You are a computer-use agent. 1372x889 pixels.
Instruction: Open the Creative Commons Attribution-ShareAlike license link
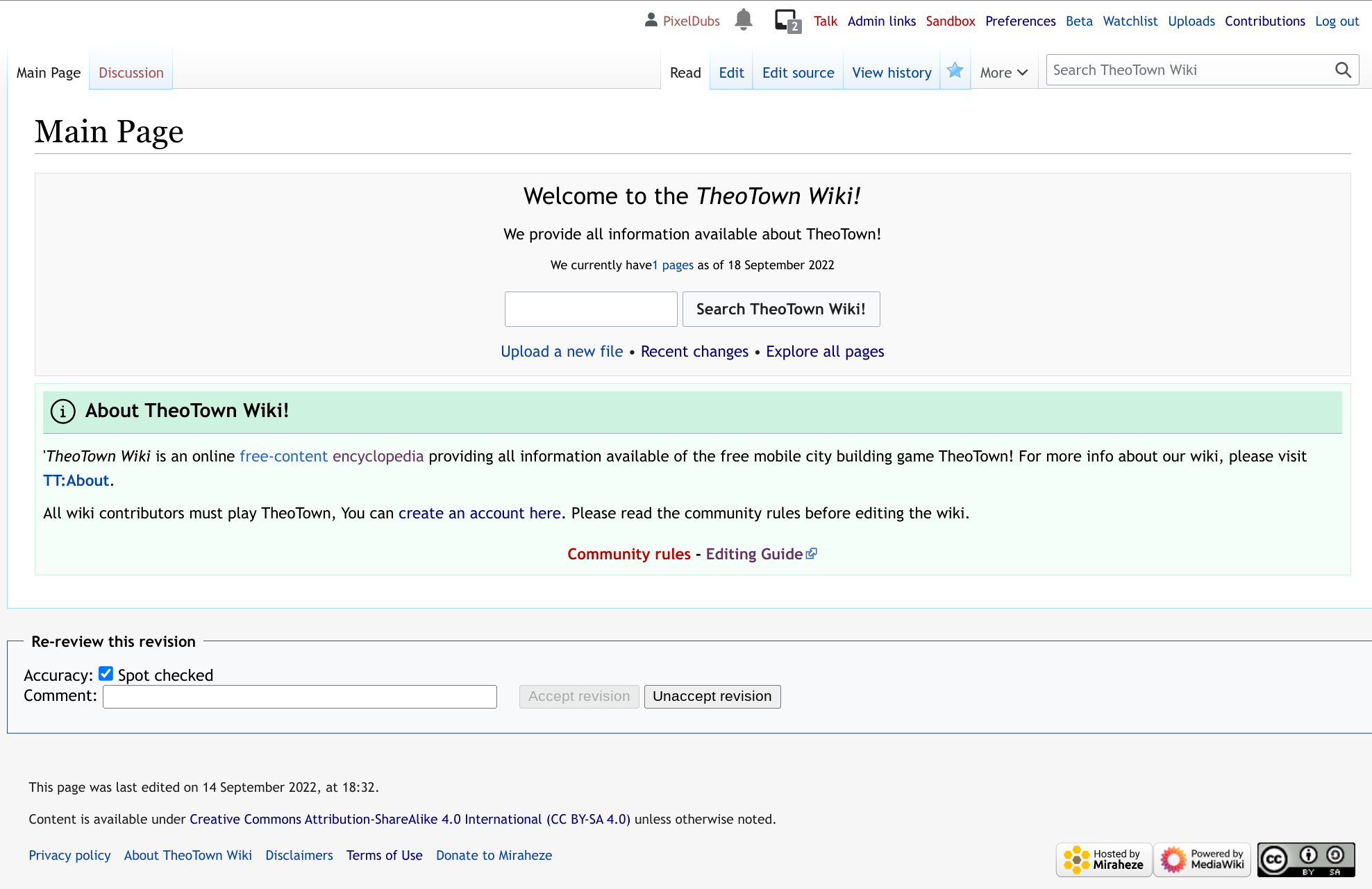[410, 820]
